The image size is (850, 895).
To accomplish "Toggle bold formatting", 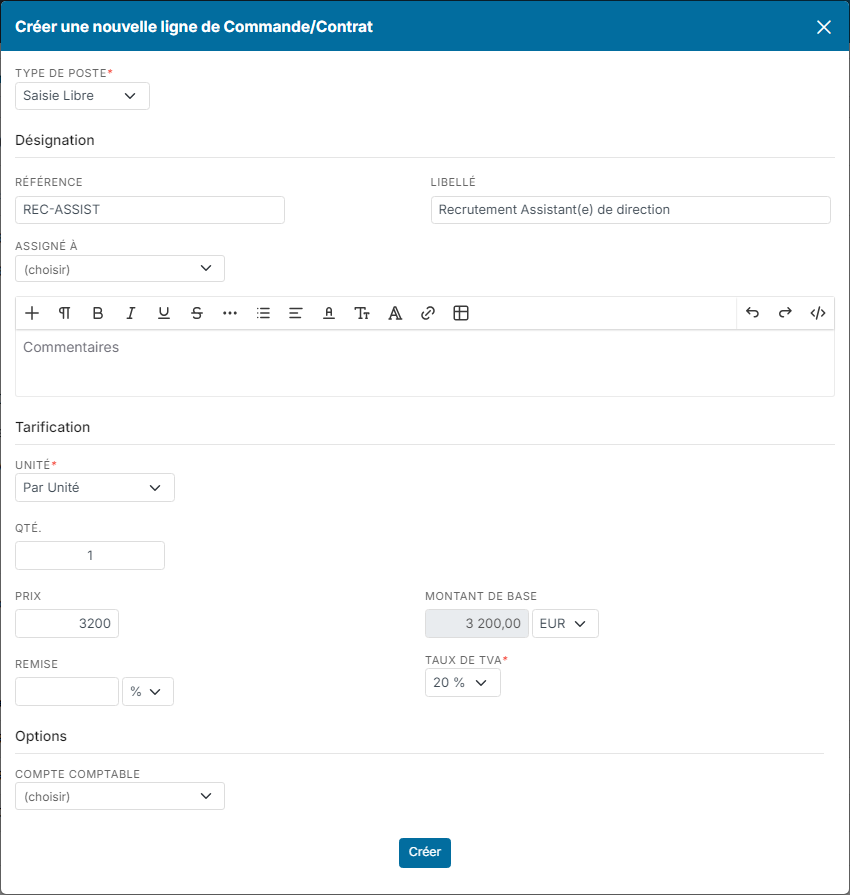I will click(98, 313).
